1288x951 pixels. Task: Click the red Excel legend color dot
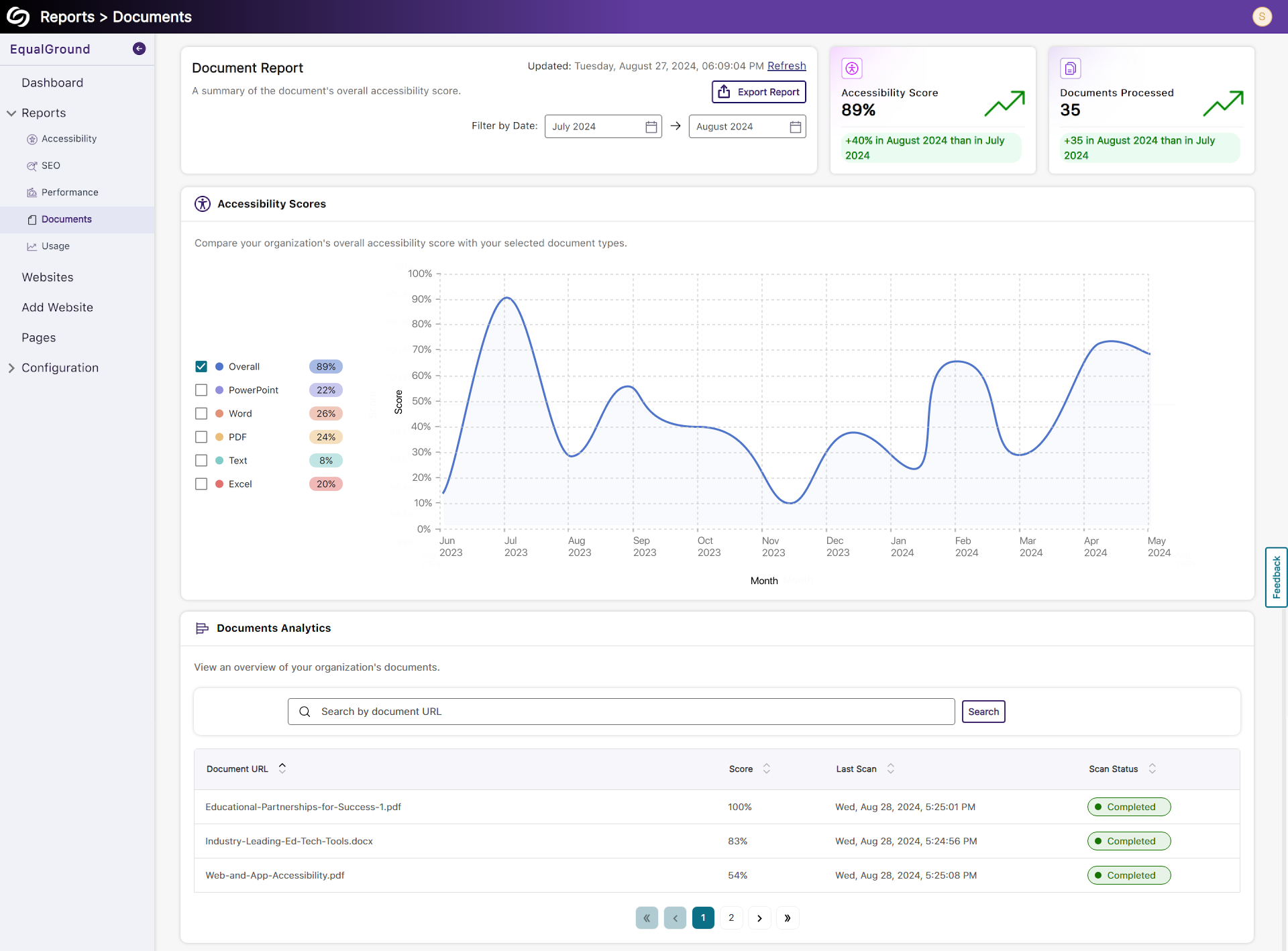coord(219,484)
